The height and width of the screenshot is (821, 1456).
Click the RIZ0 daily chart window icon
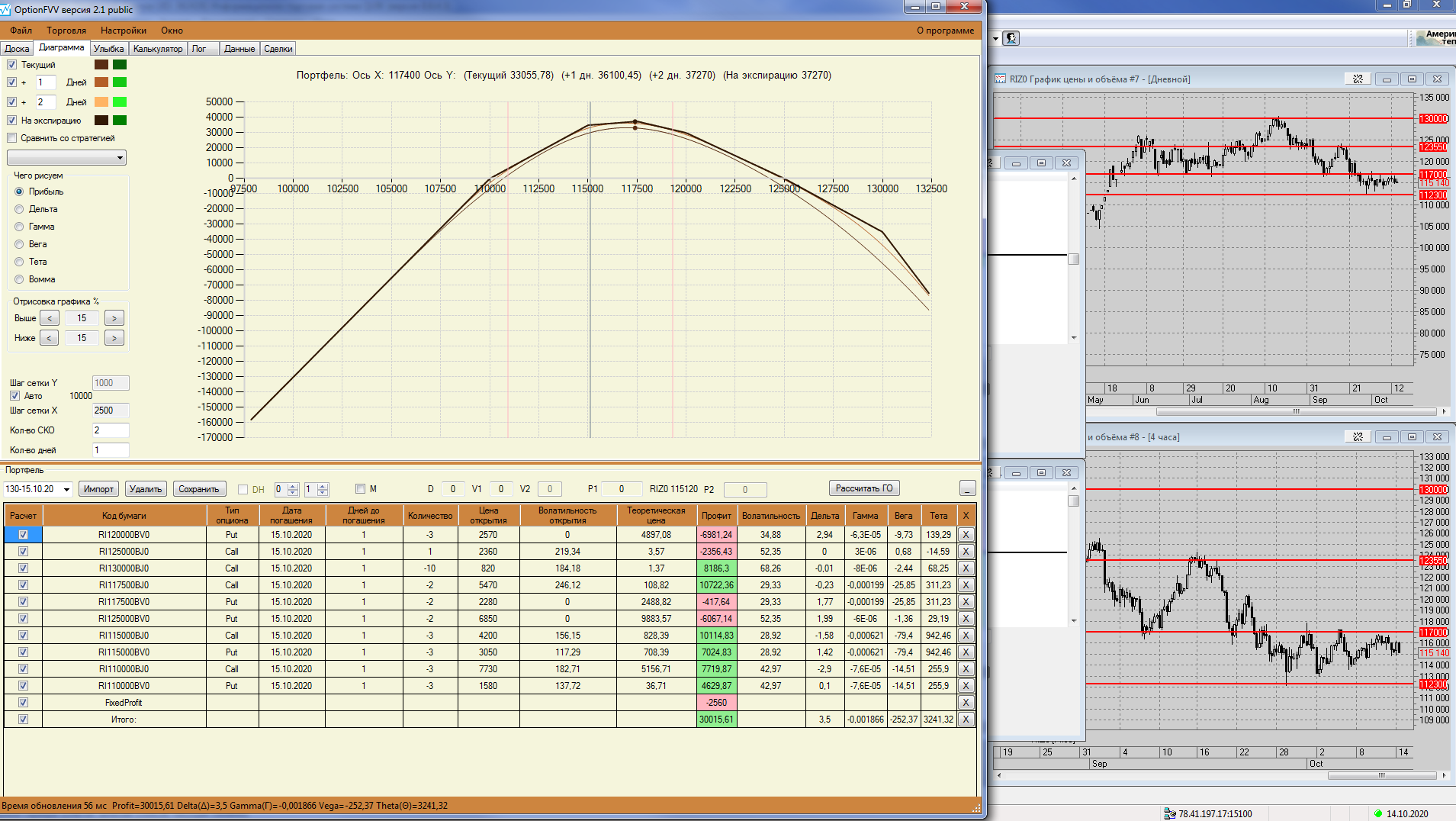[x=1001, y=79]
